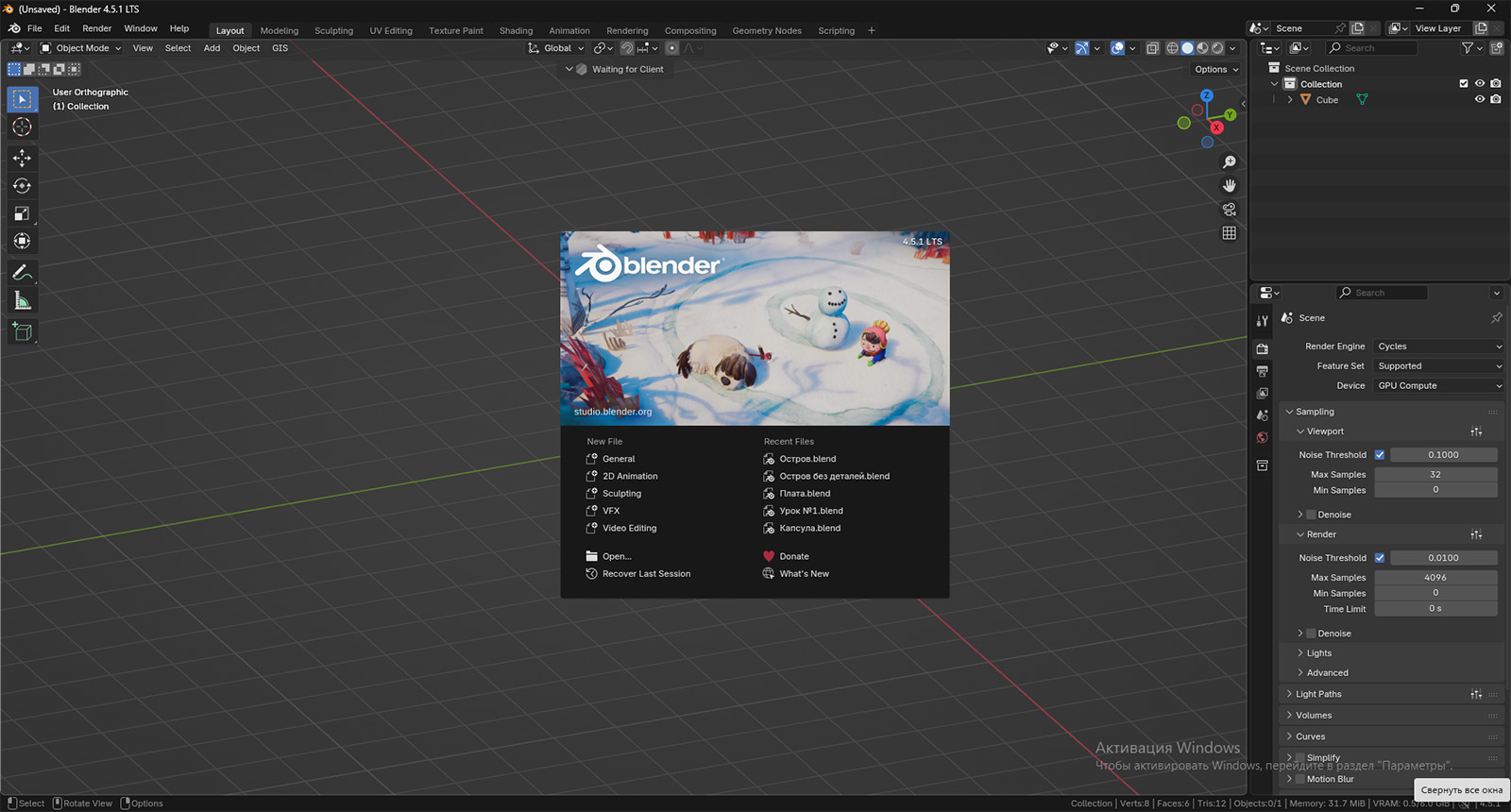Viewport: 1511px width, 812px height.
Task: Switch to Geometry Nodes workspace tab
Action: pyautogui.click(x=767, y=30)
